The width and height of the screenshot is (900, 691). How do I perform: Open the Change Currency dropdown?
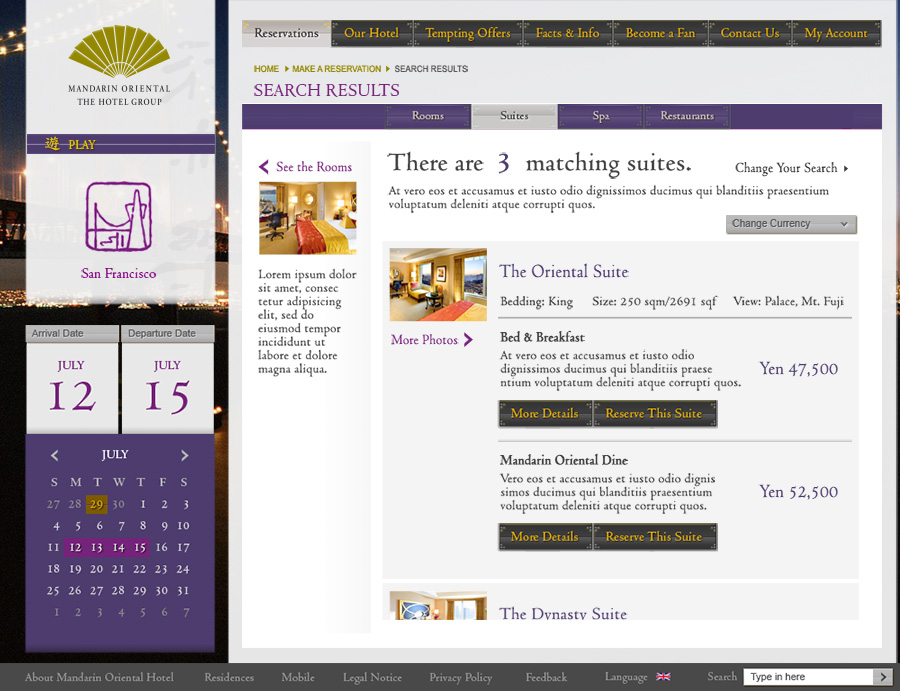791,224
